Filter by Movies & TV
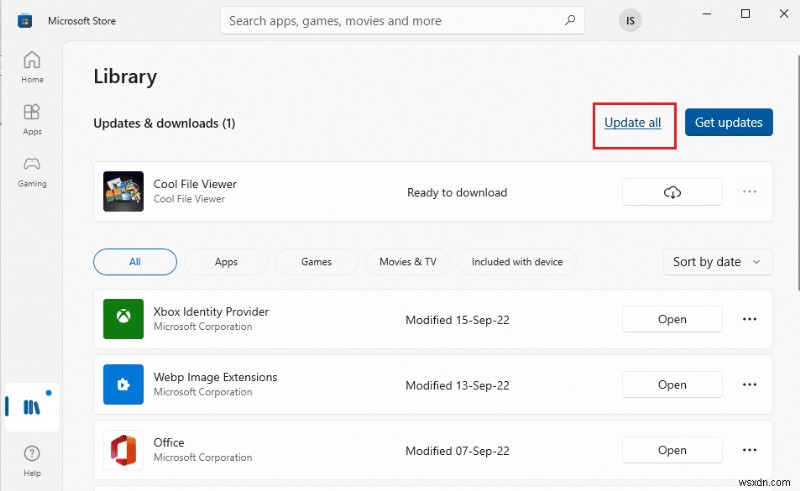The height and width of the screenshot is (491, 800). (x=408, y=262)
